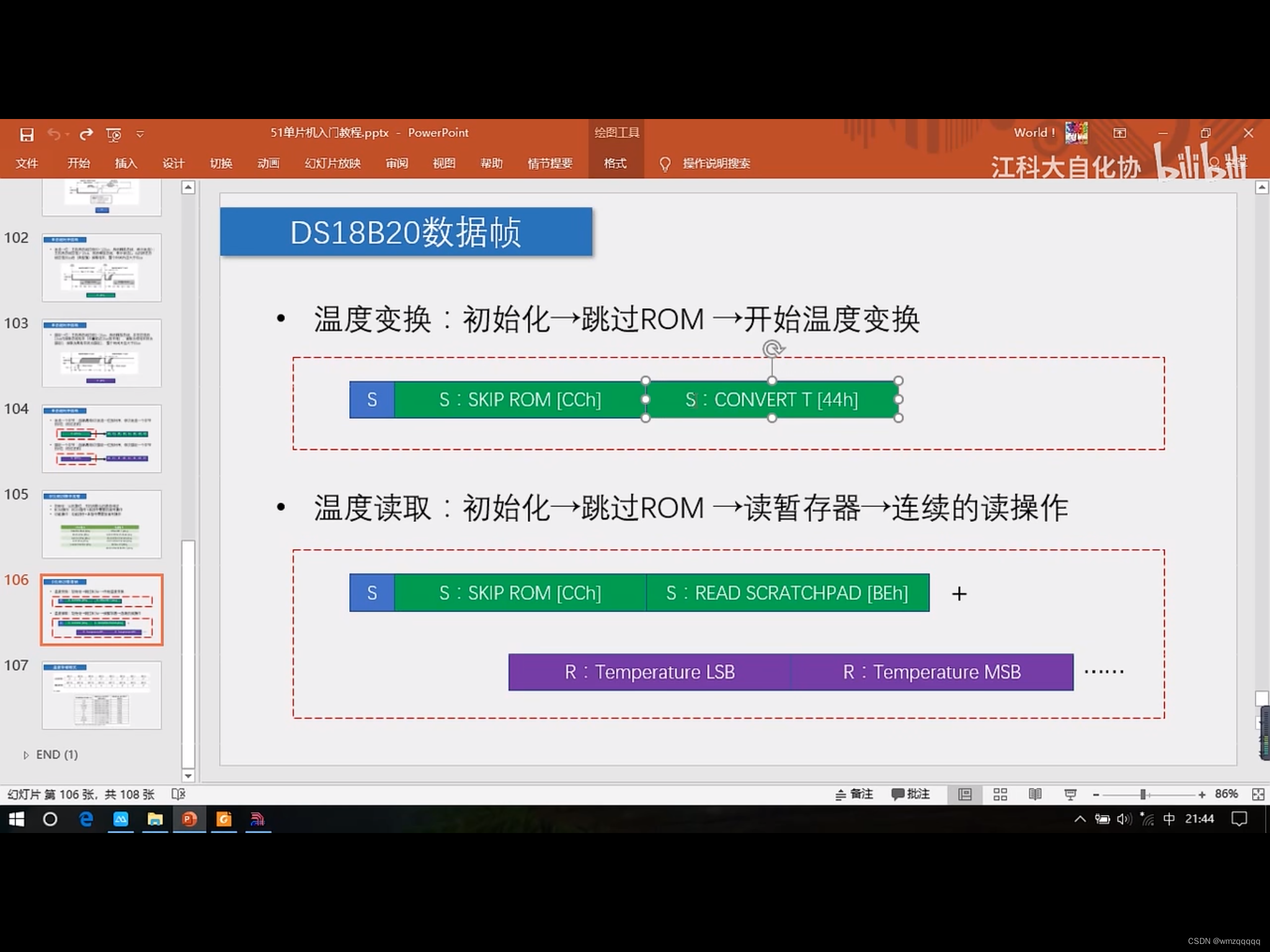Click Fit slide to window icon
The height and width of the screenshot is (952, 1270).
pyautogui.click(x=1258, y=795)
